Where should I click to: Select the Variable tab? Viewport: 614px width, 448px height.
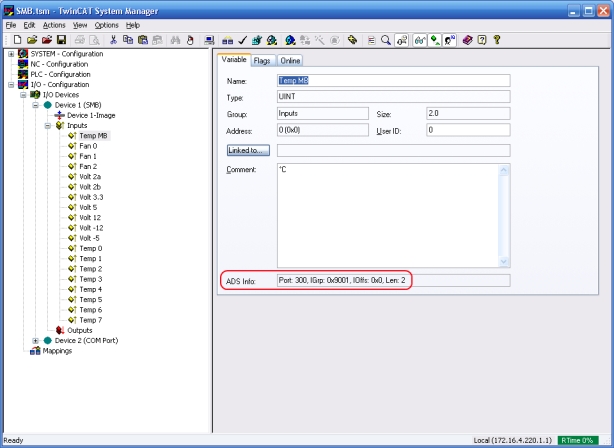(x=234, y=60)
